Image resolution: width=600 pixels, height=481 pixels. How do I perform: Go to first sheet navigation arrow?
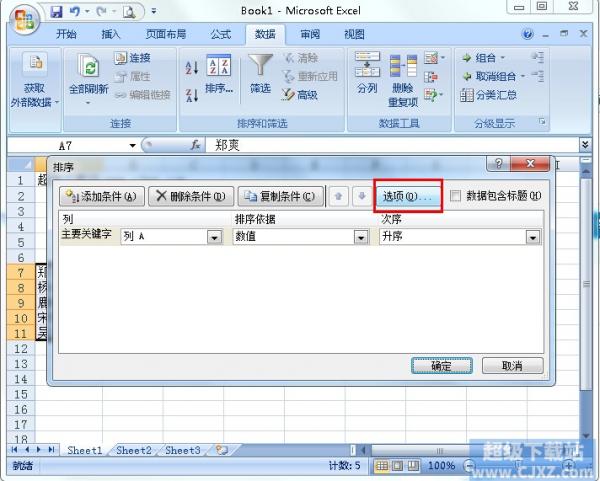pyautogui.click(x=15, y=450)
